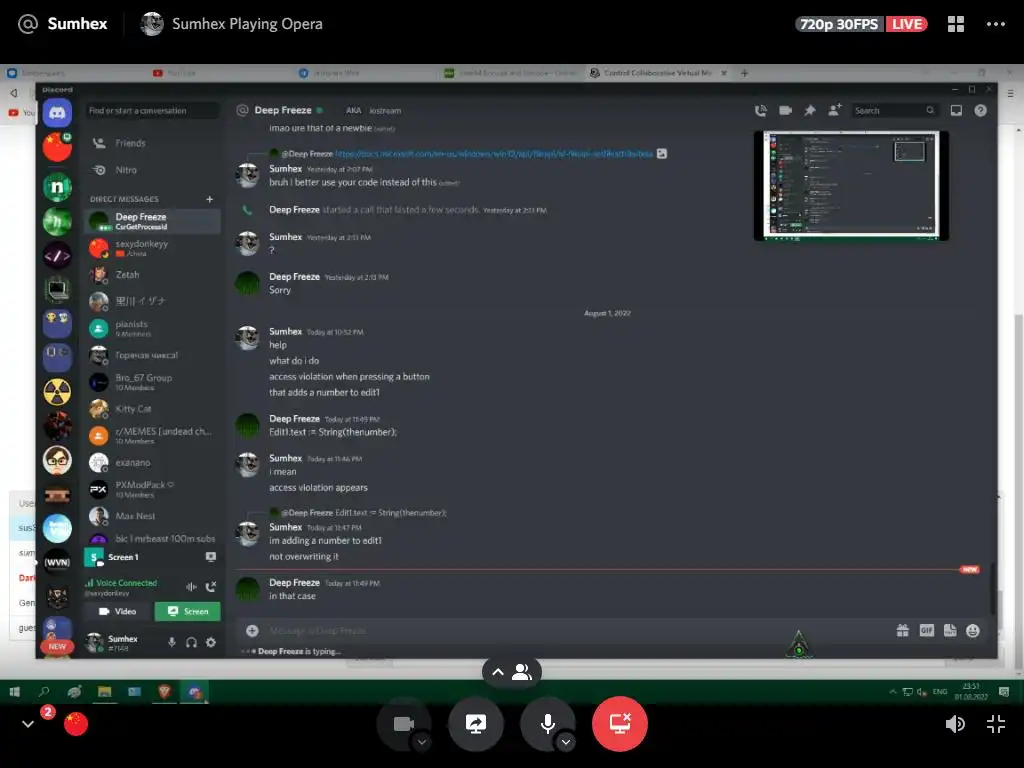Open user settings gear icon
This screenshot has height=768, width=1024.
(211, 643)
